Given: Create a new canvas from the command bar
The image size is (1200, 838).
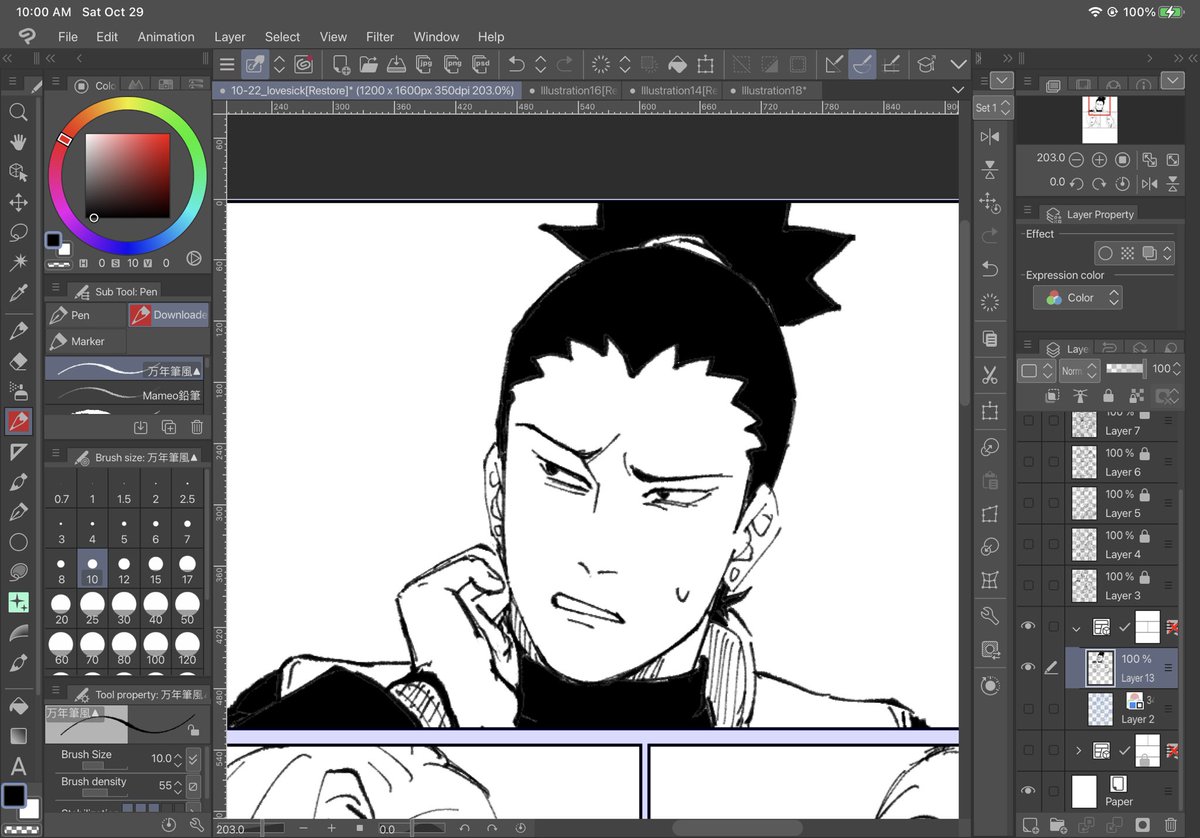Looking at the screenshot, I should click(x=342, y=64).
